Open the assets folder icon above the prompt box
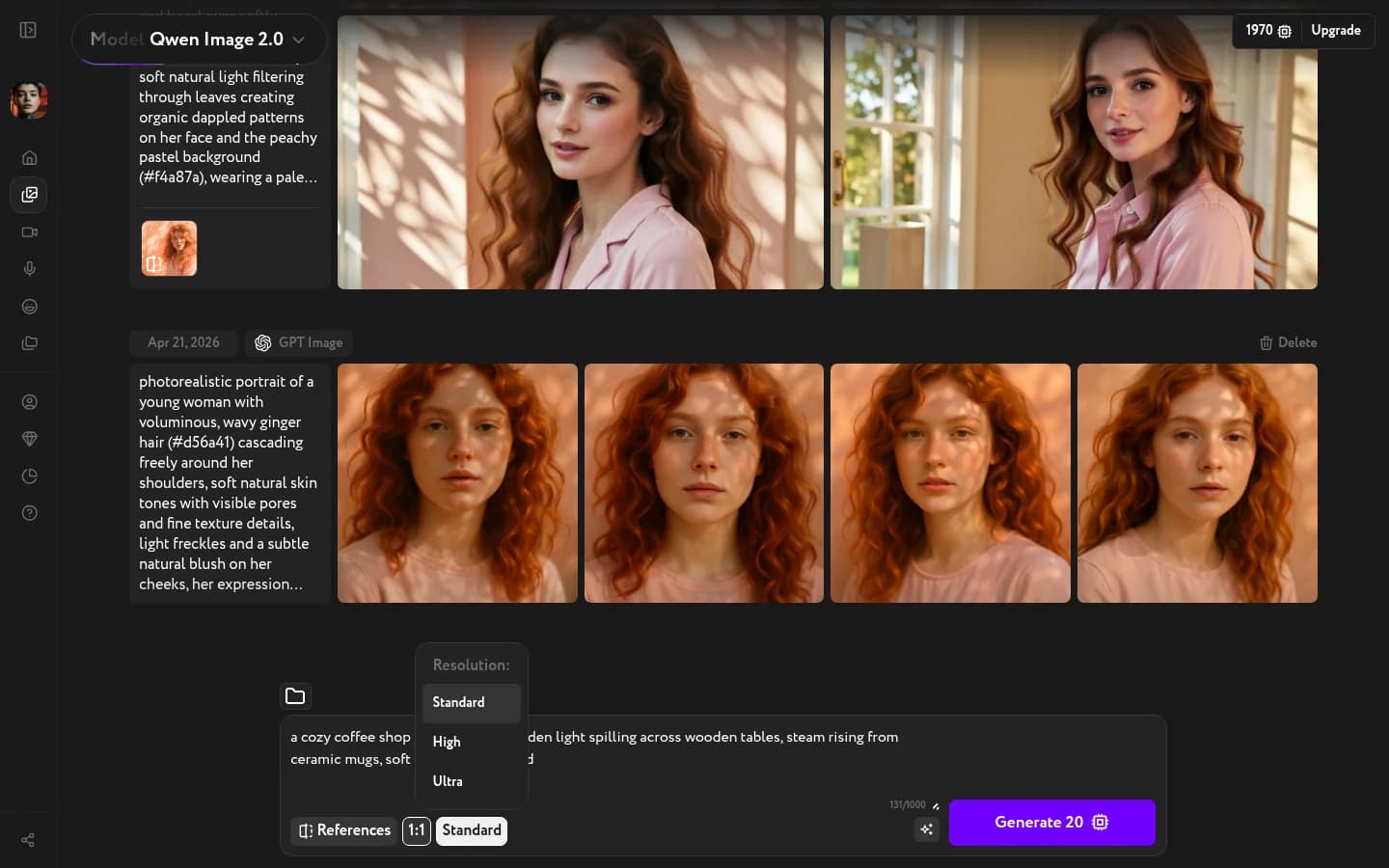 [295, 696]
